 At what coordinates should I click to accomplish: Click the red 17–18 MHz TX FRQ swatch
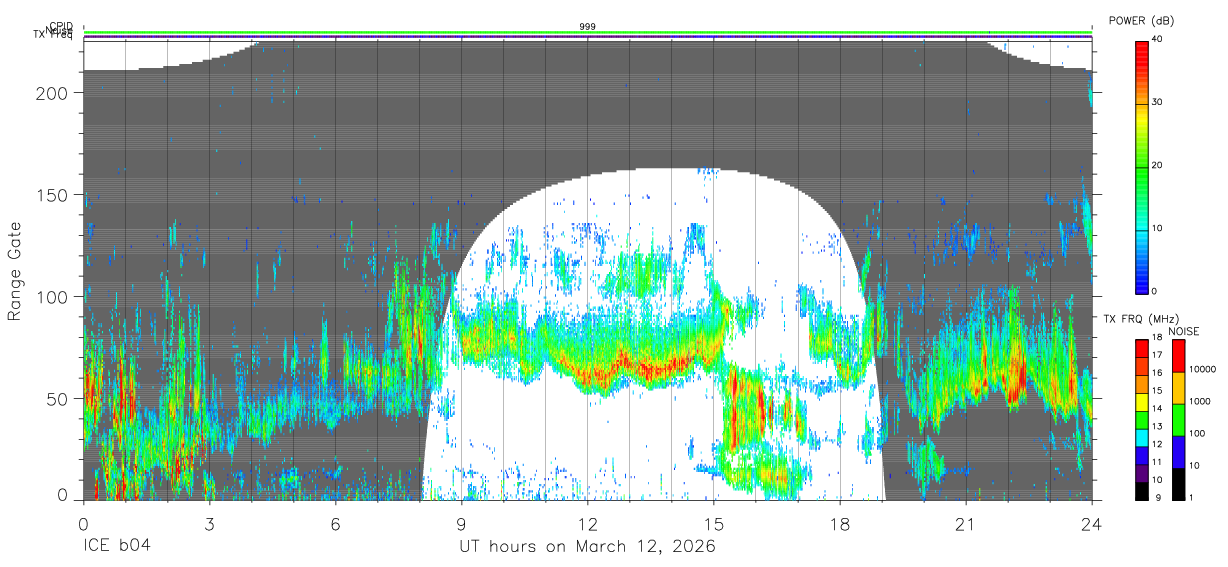[1142, 348]
